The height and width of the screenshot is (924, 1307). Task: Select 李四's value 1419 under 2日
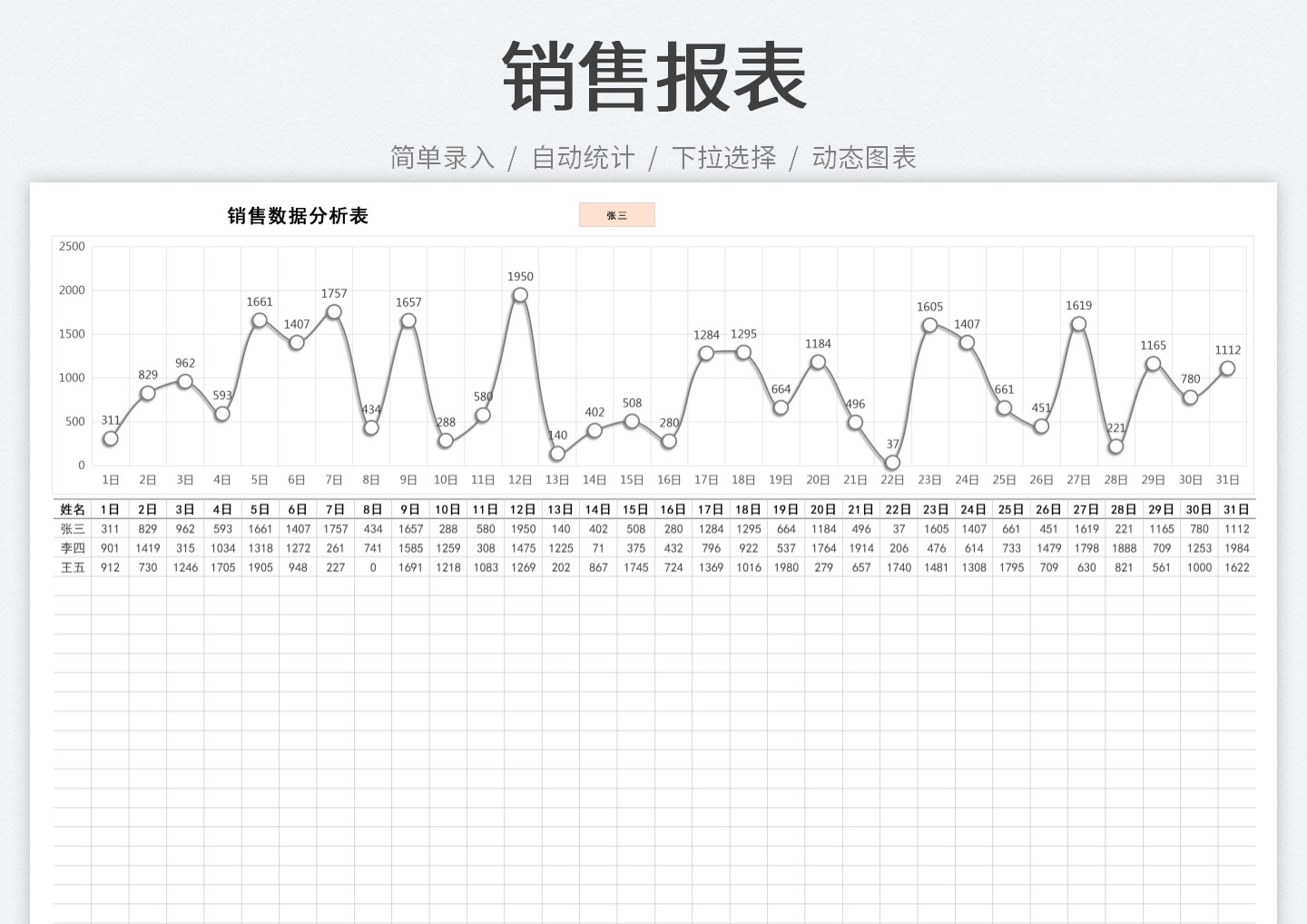tap(148, 547)
